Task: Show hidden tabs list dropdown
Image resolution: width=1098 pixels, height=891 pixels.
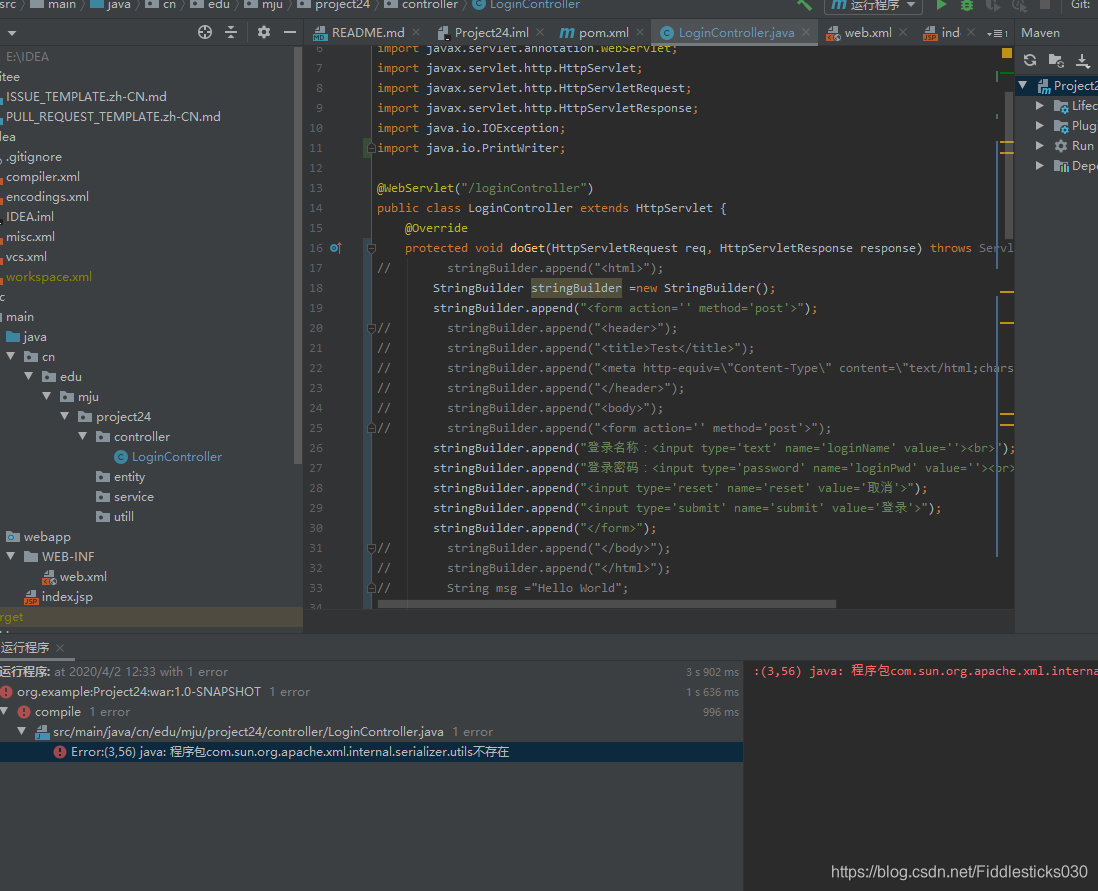Action: [x=997, y=33]
